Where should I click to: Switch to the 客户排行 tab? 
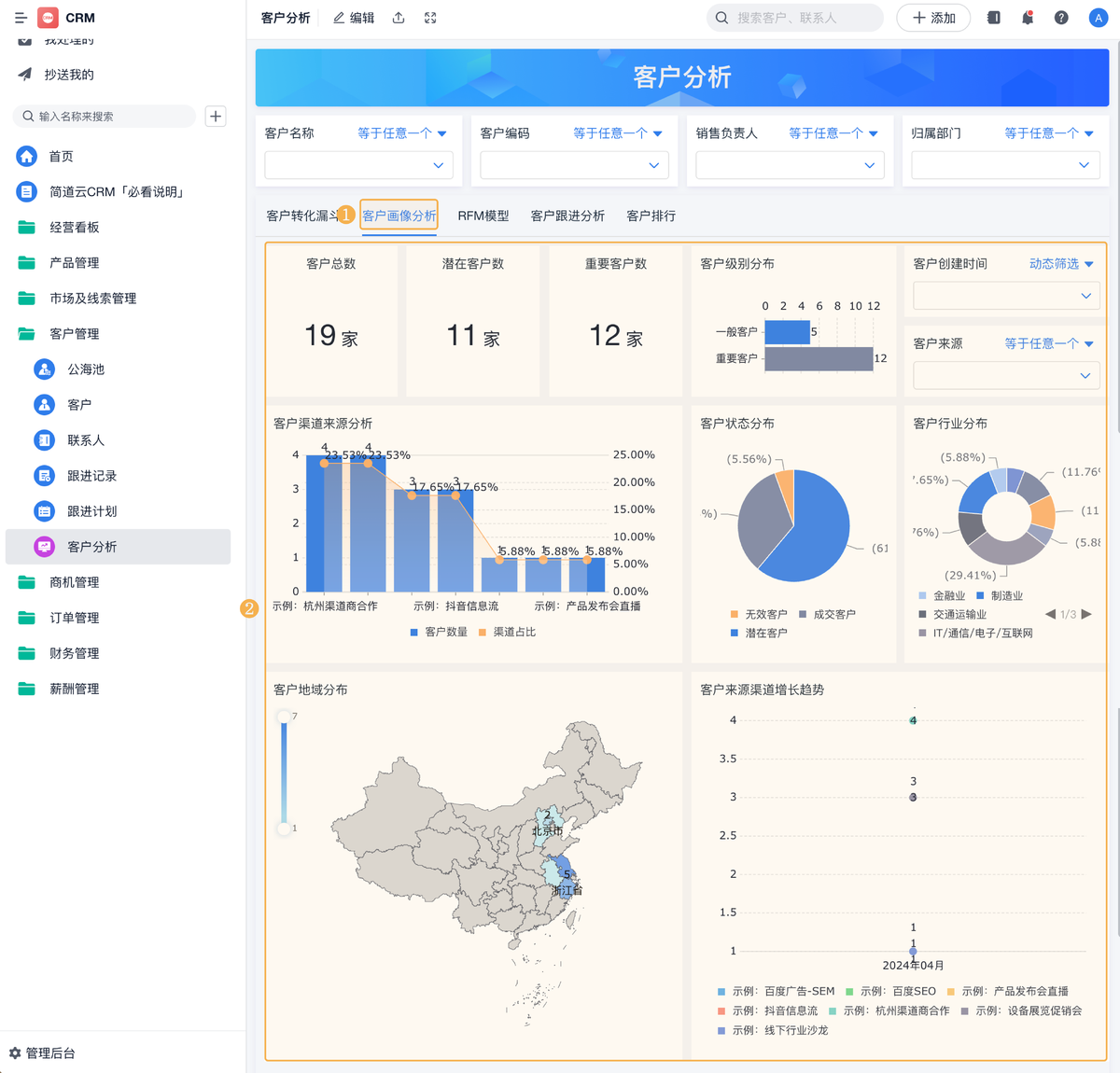[651, 216]
